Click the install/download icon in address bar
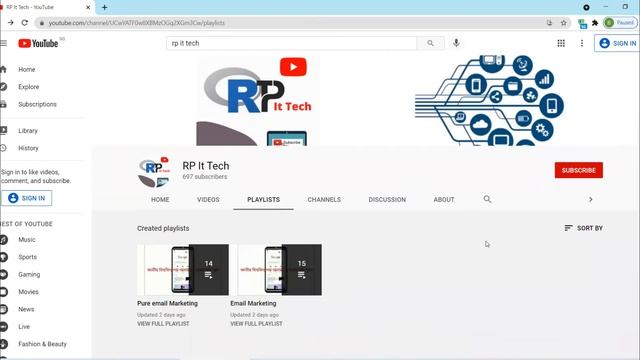This screenshot has height=360, width=640. click(x=549, y=23)
